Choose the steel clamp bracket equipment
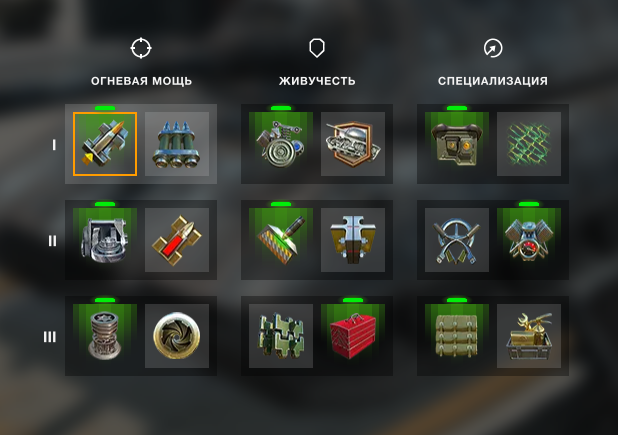 tap(353, 240)
